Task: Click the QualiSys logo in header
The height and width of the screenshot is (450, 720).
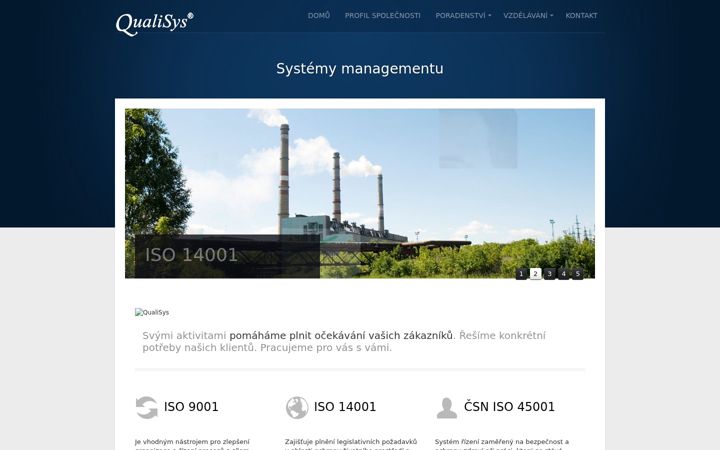Action: [x=154, y=23]
